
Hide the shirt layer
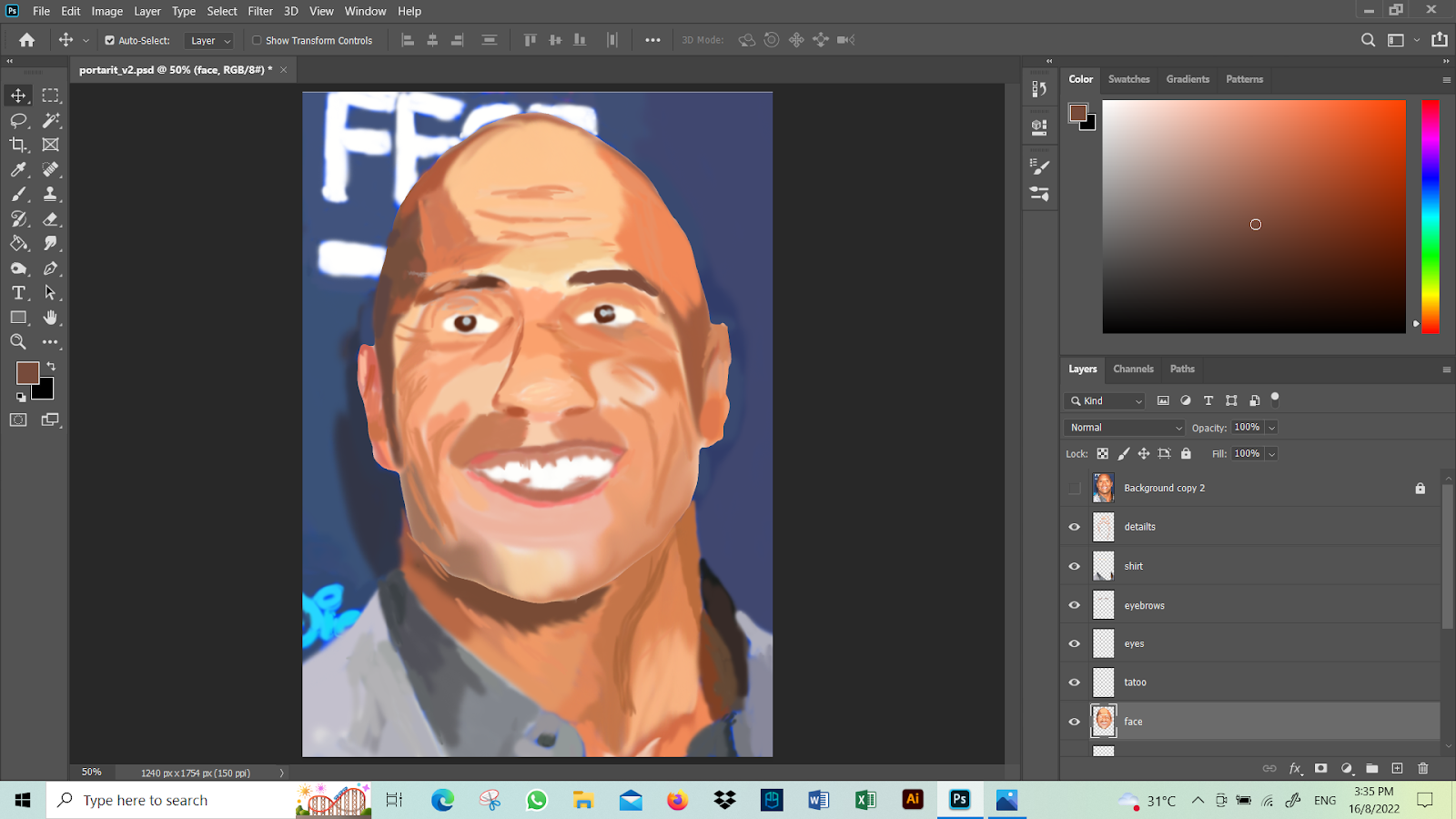(1075, 566)
